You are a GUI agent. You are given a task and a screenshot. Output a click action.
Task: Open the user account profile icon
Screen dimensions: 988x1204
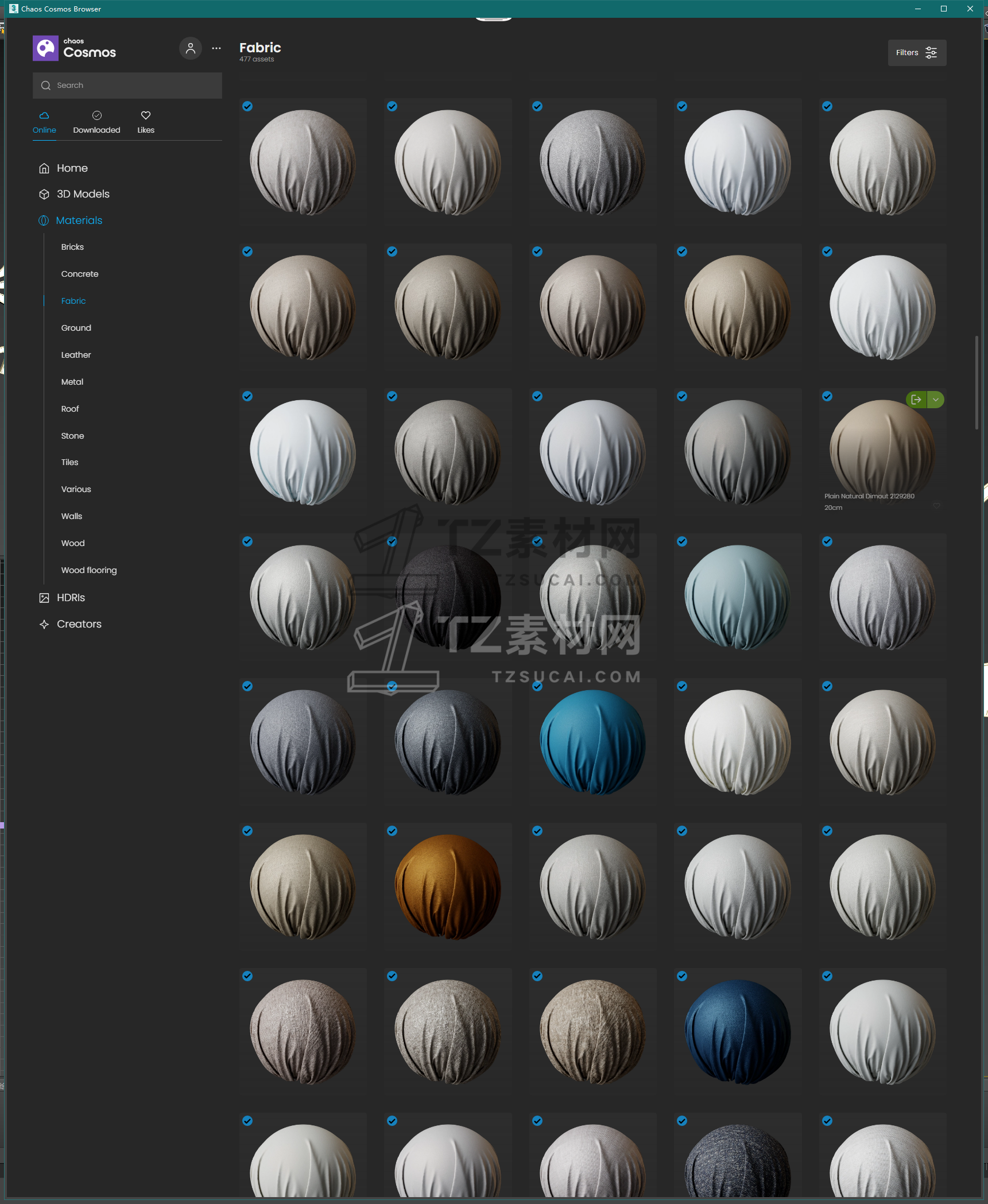tap(191, 49)
